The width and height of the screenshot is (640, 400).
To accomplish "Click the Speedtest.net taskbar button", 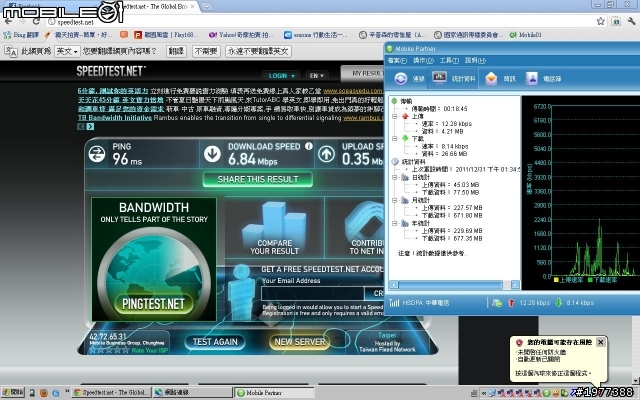I will [111, 393].
